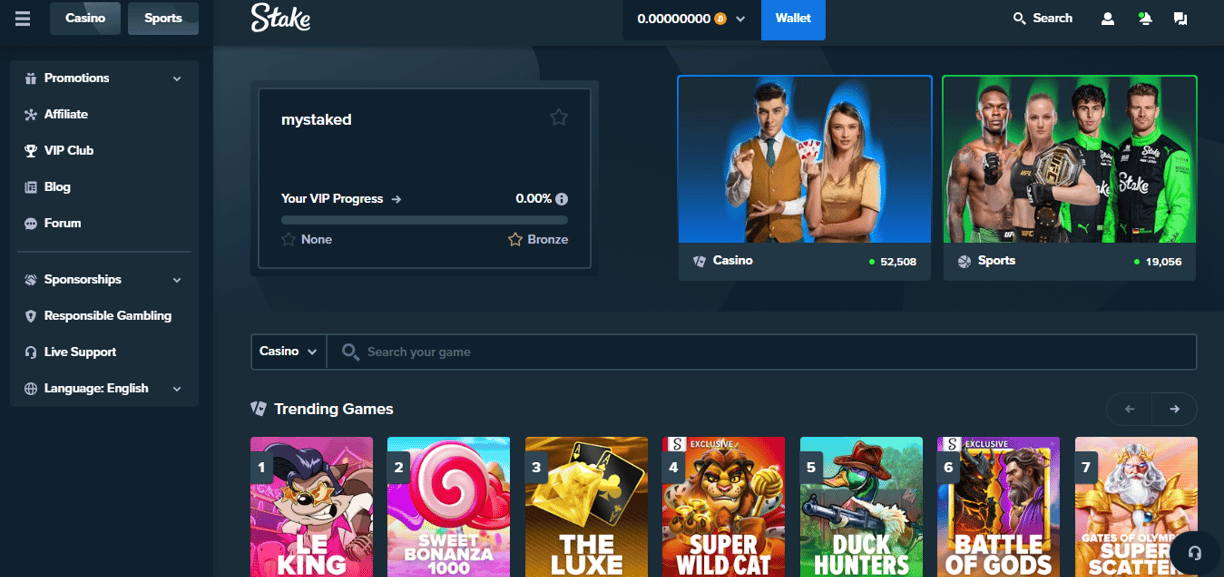Screen dimensions: 1224x577
Task: Switch to the Sports tab
Action: [x=163, y=18]
